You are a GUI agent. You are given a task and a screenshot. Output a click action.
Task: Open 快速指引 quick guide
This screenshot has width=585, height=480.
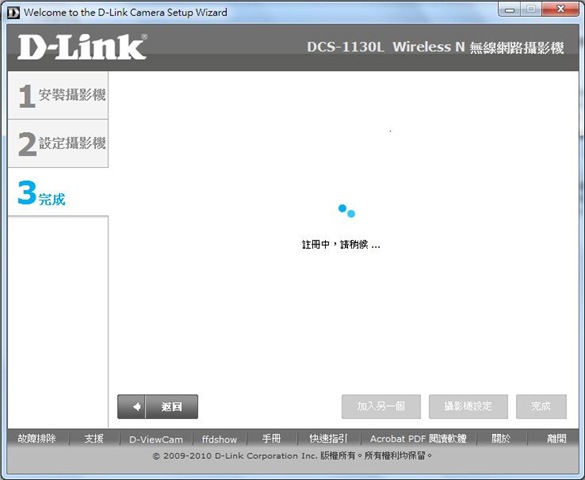[328, 439]
